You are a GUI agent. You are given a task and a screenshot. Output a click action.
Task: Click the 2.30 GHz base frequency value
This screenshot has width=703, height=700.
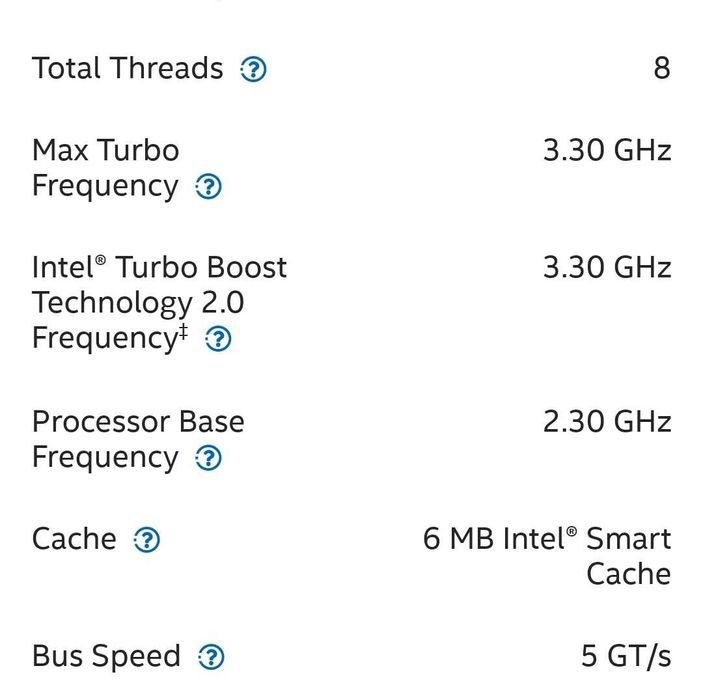point(606,422)
